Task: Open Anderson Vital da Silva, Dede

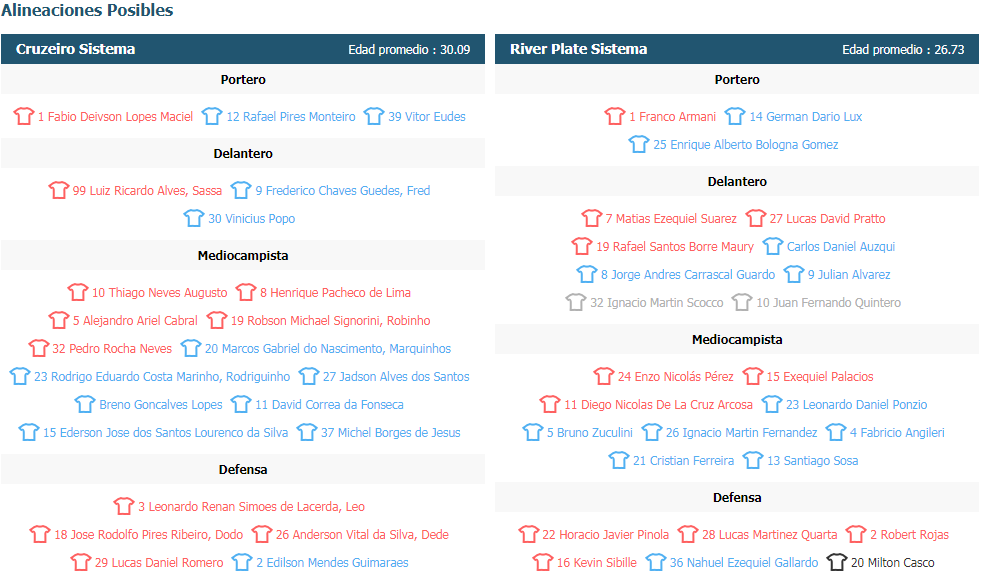Action: tap(362, 535)
